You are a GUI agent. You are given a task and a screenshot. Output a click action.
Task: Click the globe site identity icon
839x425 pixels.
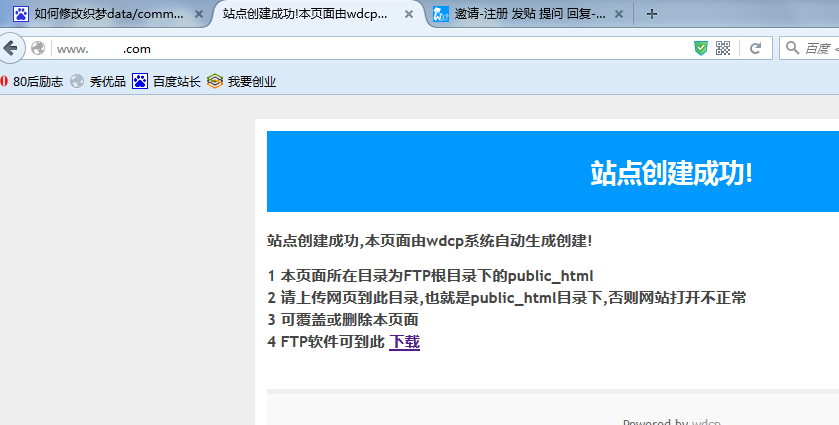[x=38, y=48]
